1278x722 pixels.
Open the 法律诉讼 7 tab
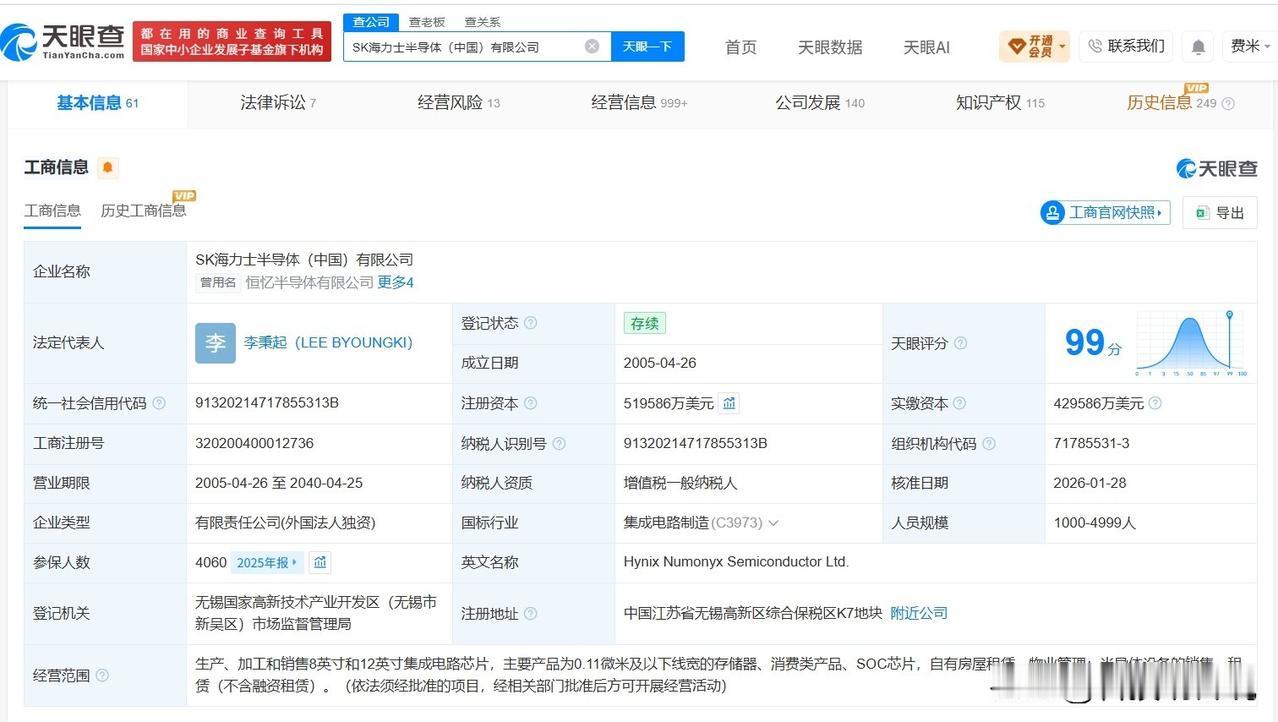pos(278,103)
